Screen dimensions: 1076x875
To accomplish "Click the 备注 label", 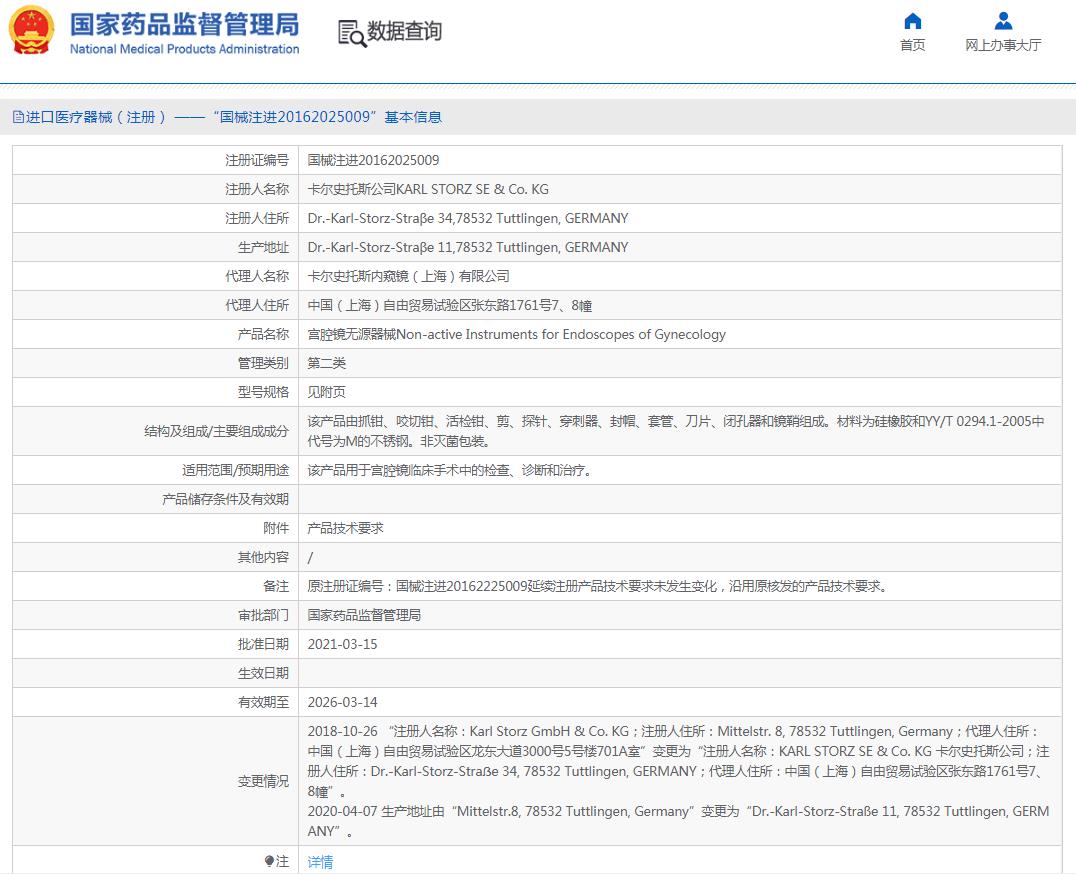I will tap(277, 586).
